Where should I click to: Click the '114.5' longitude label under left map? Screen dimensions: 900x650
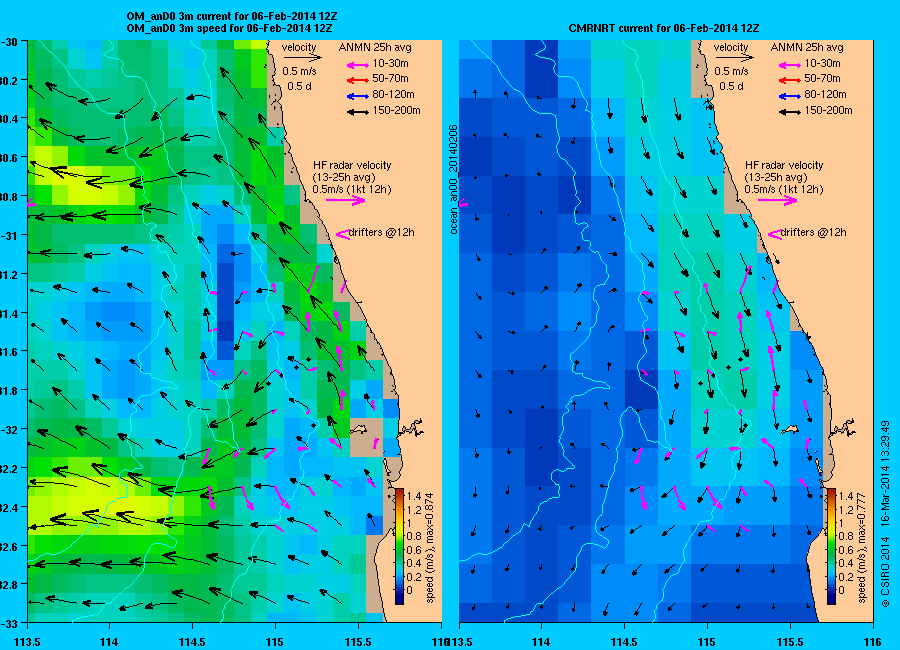click(192, 641)
